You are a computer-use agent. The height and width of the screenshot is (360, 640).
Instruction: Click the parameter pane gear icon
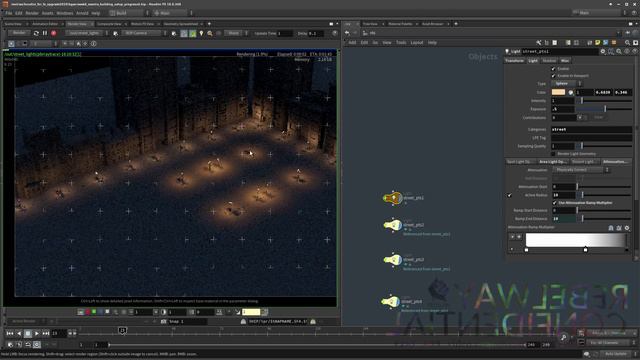[x=603, y=52]
